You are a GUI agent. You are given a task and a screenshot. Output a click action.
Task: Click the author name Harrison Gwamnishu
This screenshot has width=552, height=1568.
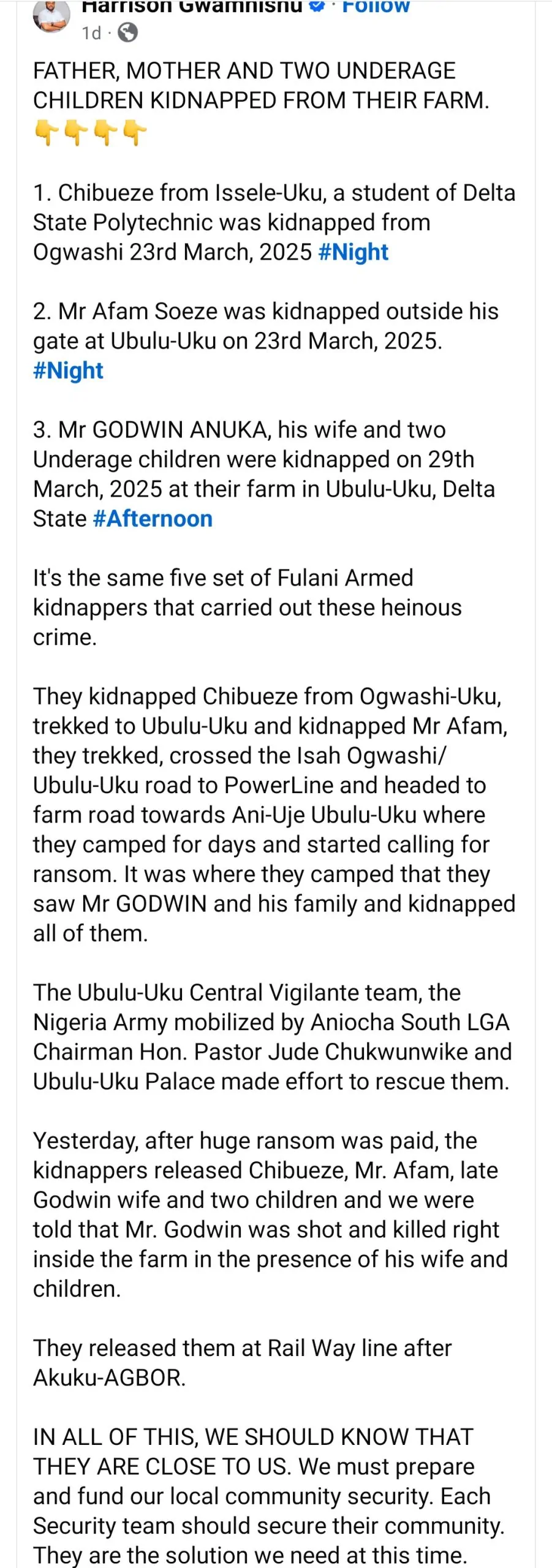tap(192, 6)
